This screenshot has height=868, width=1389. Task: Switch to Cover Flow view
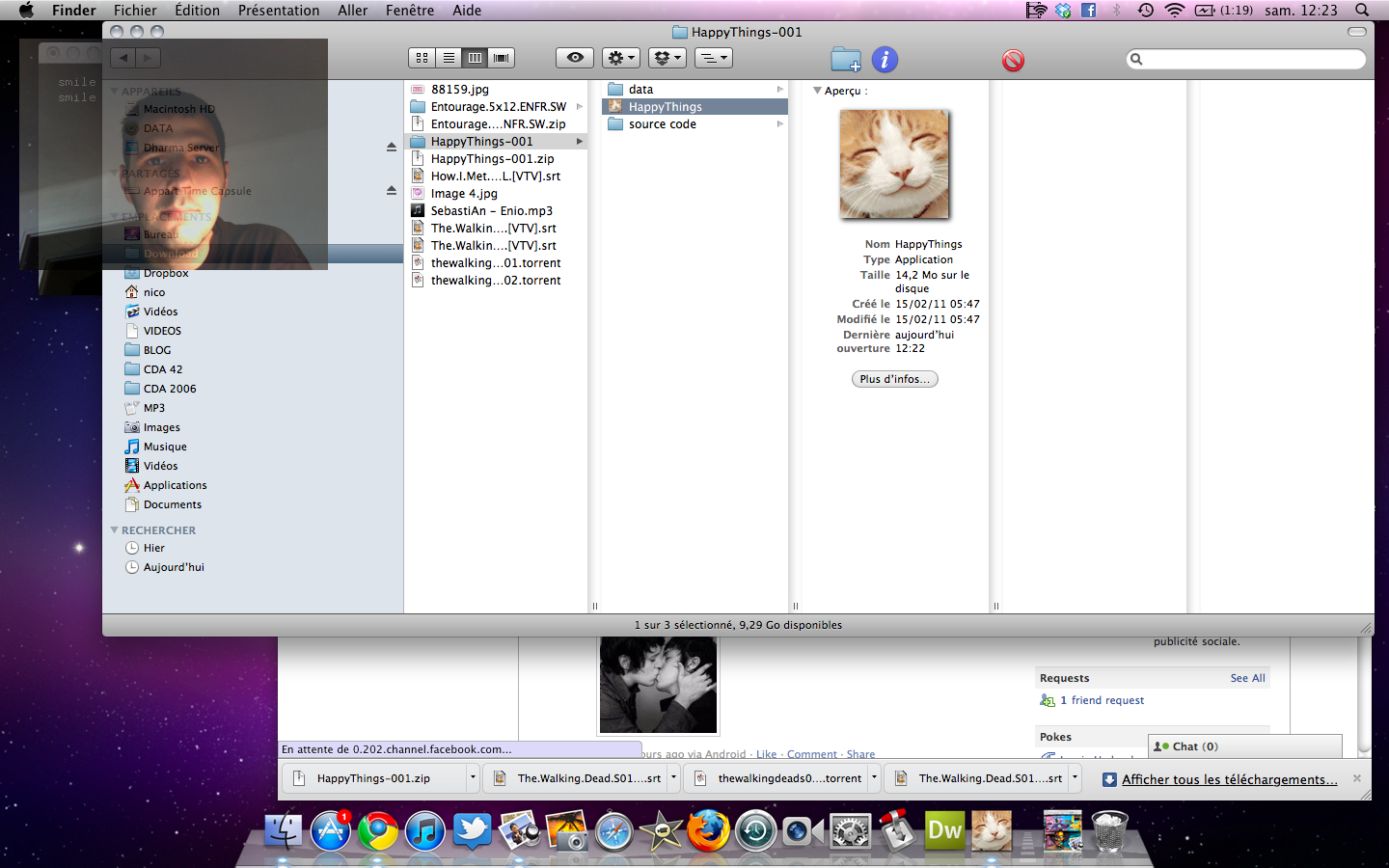click(502, 58)
